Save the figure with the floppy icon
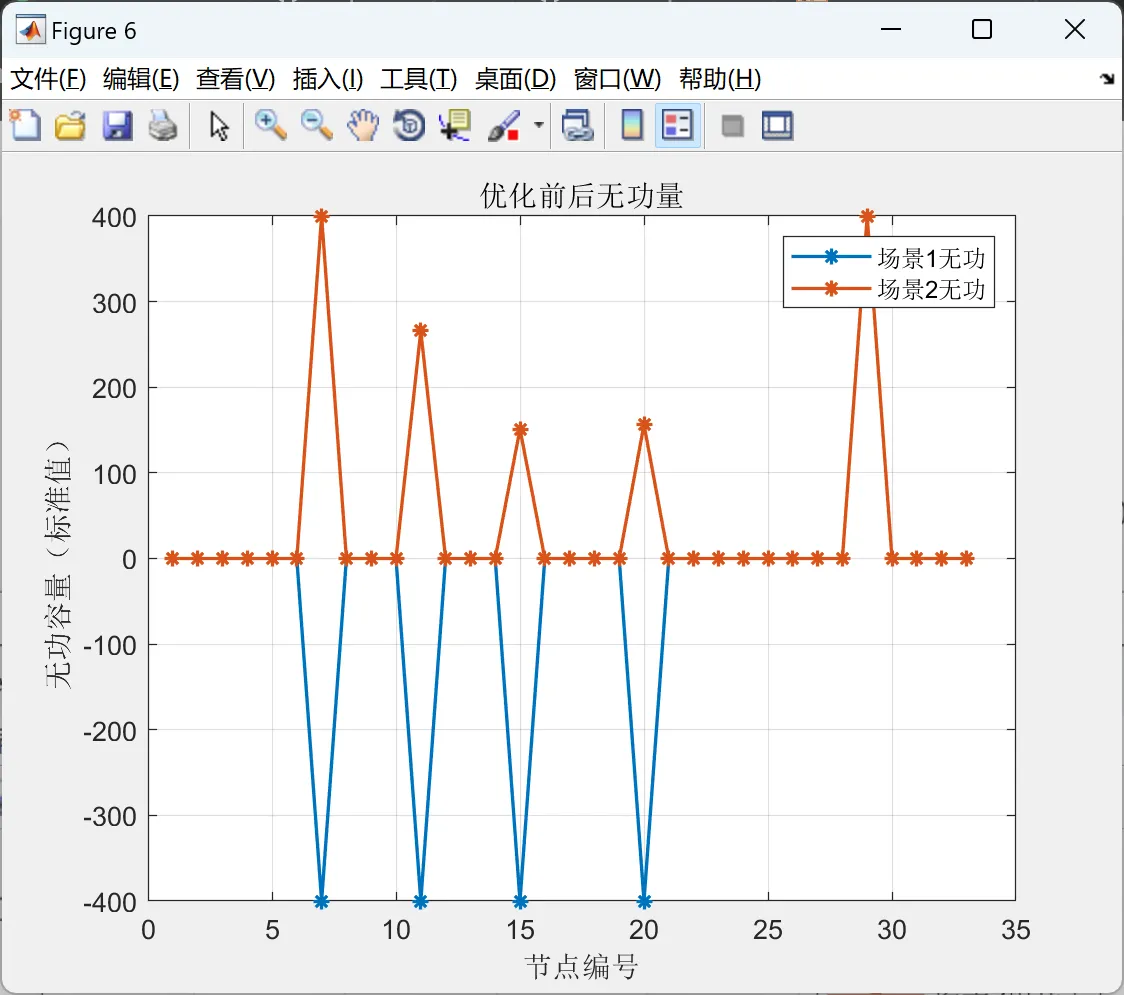The image size is (1124, 995). tap(117, 125)
